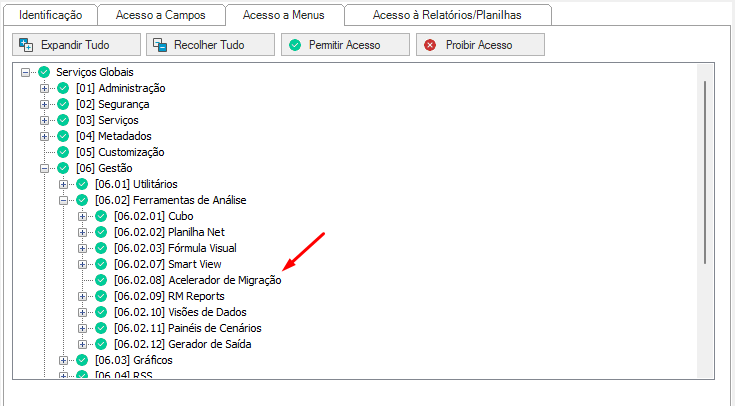735x406 pixels.
Task: Click green status icon of Painéis de Cenários
Action: (101, 328)
